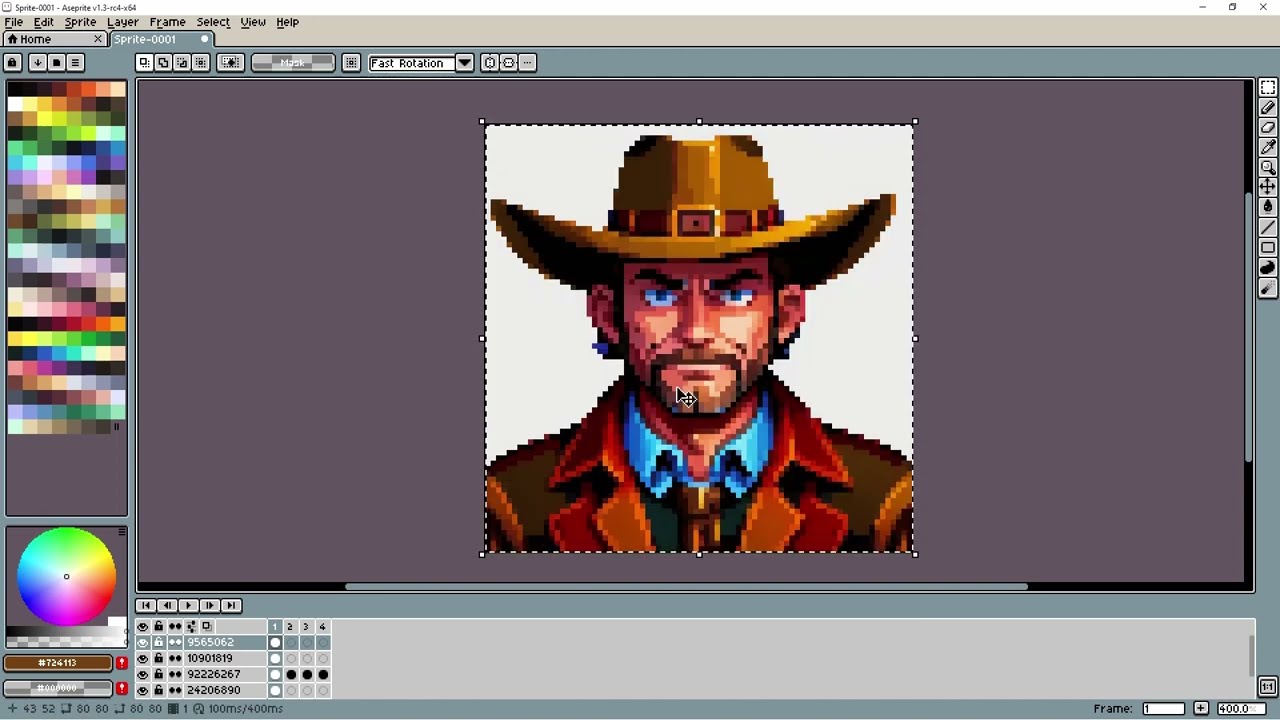This screenshot has height=720, width=1280.
Task: Open the Select menu
Action: tap(213, 22)
